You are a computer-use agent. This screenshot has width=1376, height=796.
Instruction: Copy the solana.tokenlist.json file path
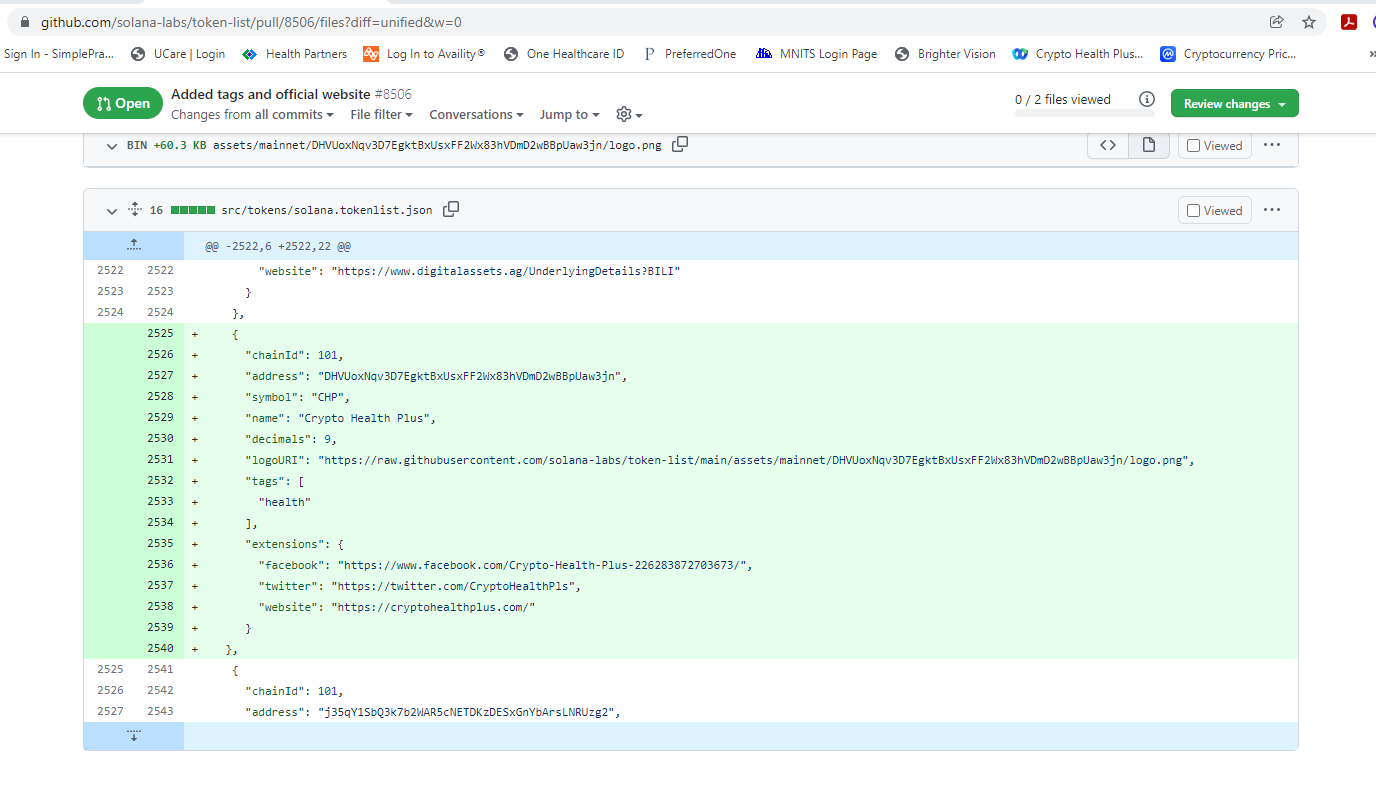coord(451,210)
